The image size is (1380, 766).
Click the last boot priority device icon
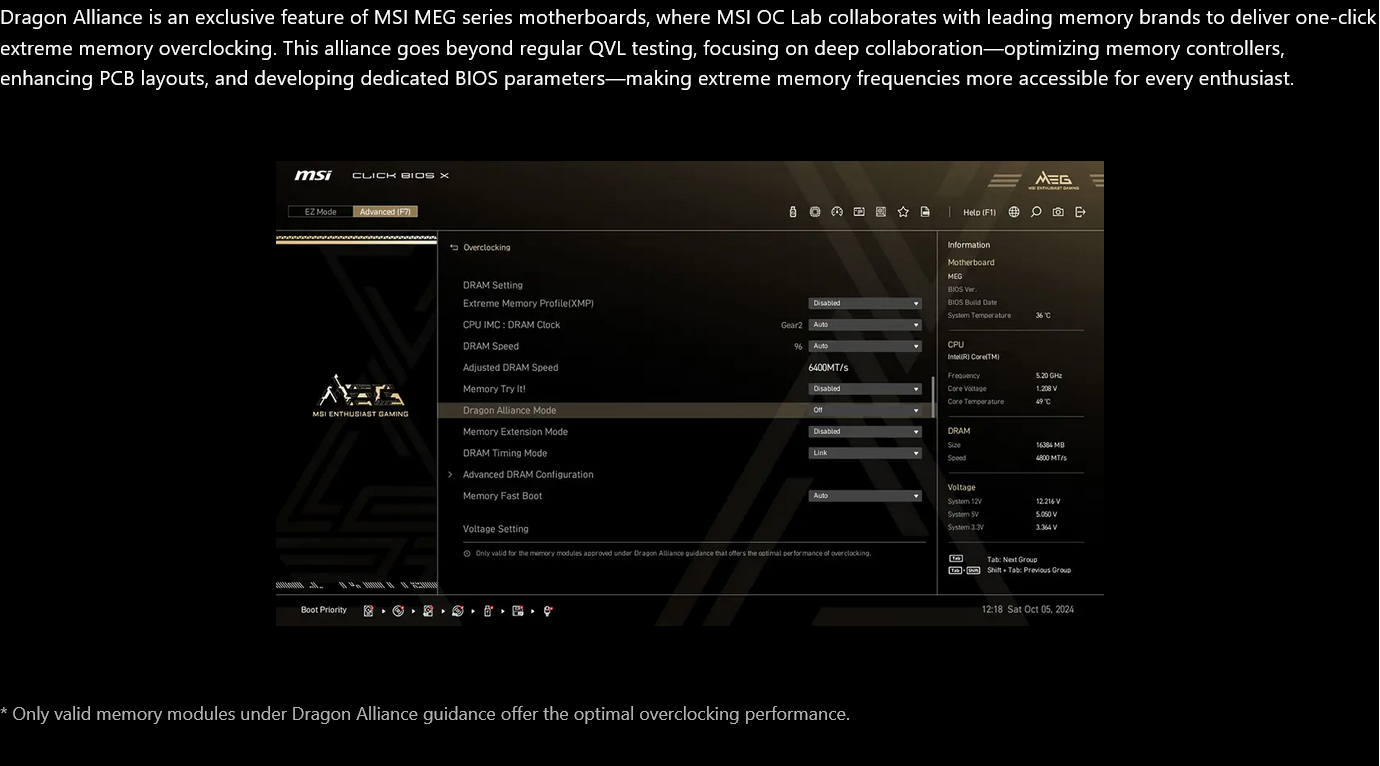tap(548, 611)
